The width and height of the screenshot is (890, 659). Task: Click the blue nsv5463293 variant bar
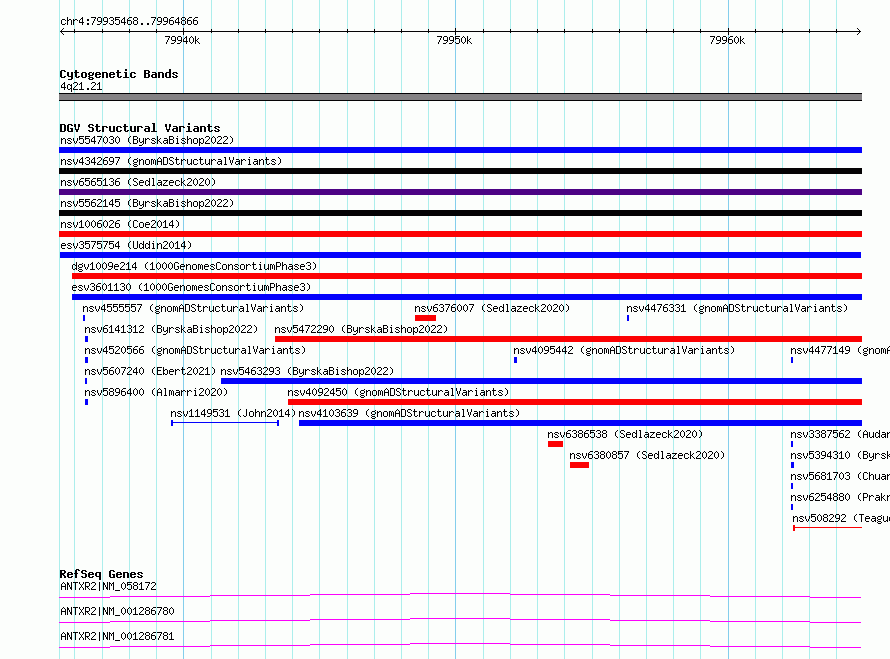pyautogui.click(x=541, y=381)
